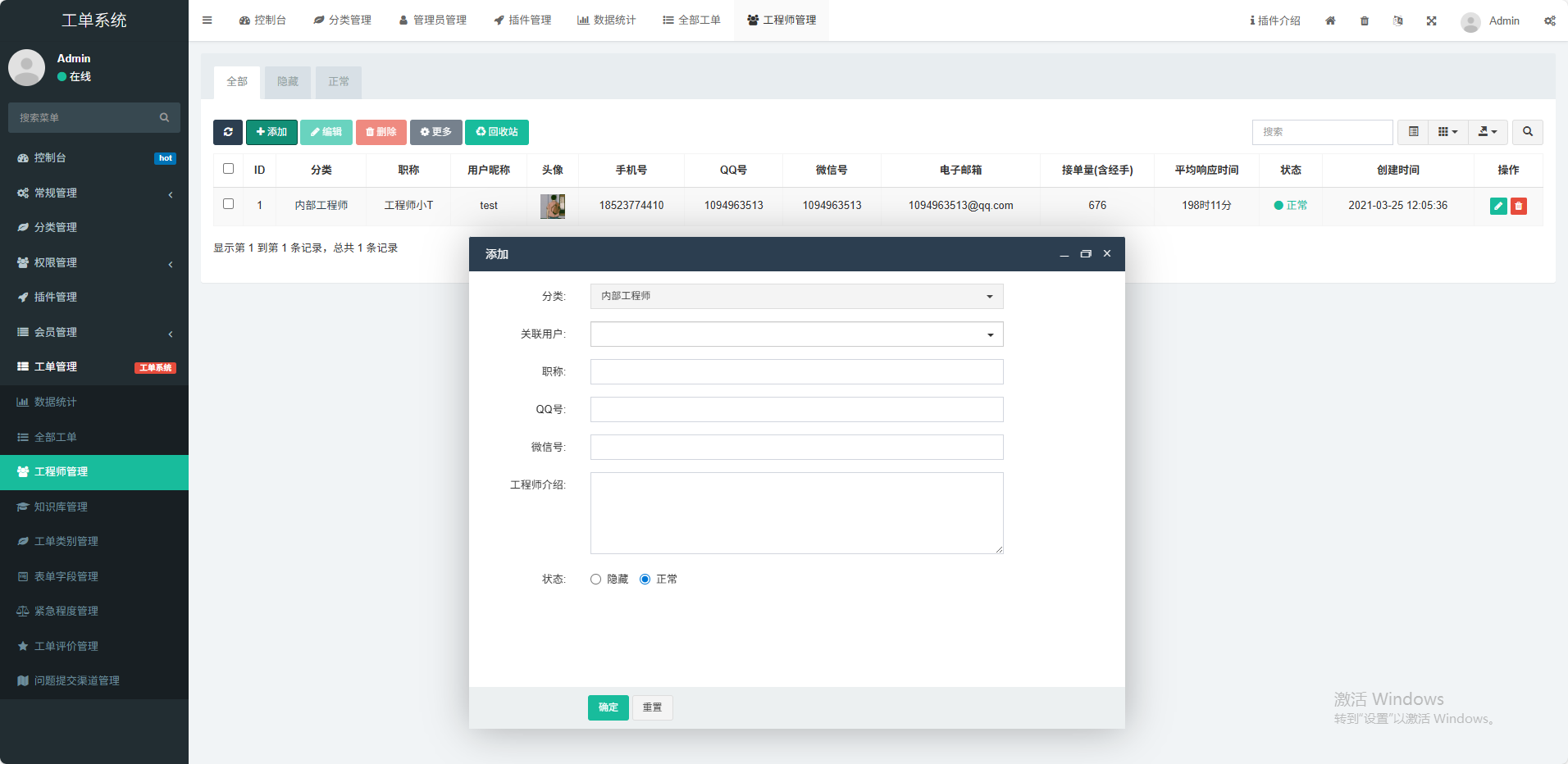Screen dimensions: 1568x764
Task: Click the green edit pencil icon in row
Action: click(x=1498, y=207)
